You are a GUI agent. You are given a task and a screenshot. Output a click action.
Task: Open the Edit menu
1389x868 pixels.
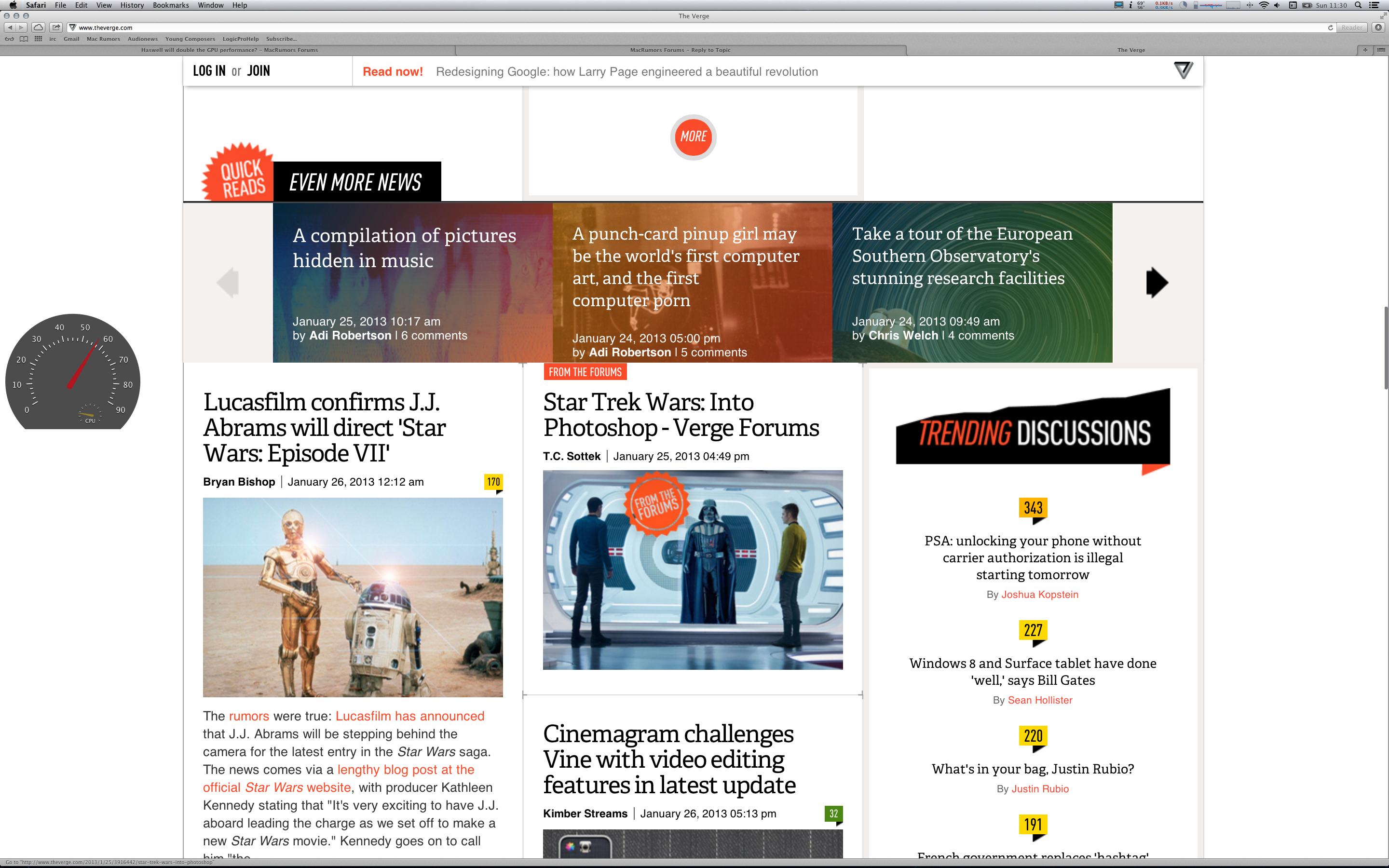pos(81,5)
